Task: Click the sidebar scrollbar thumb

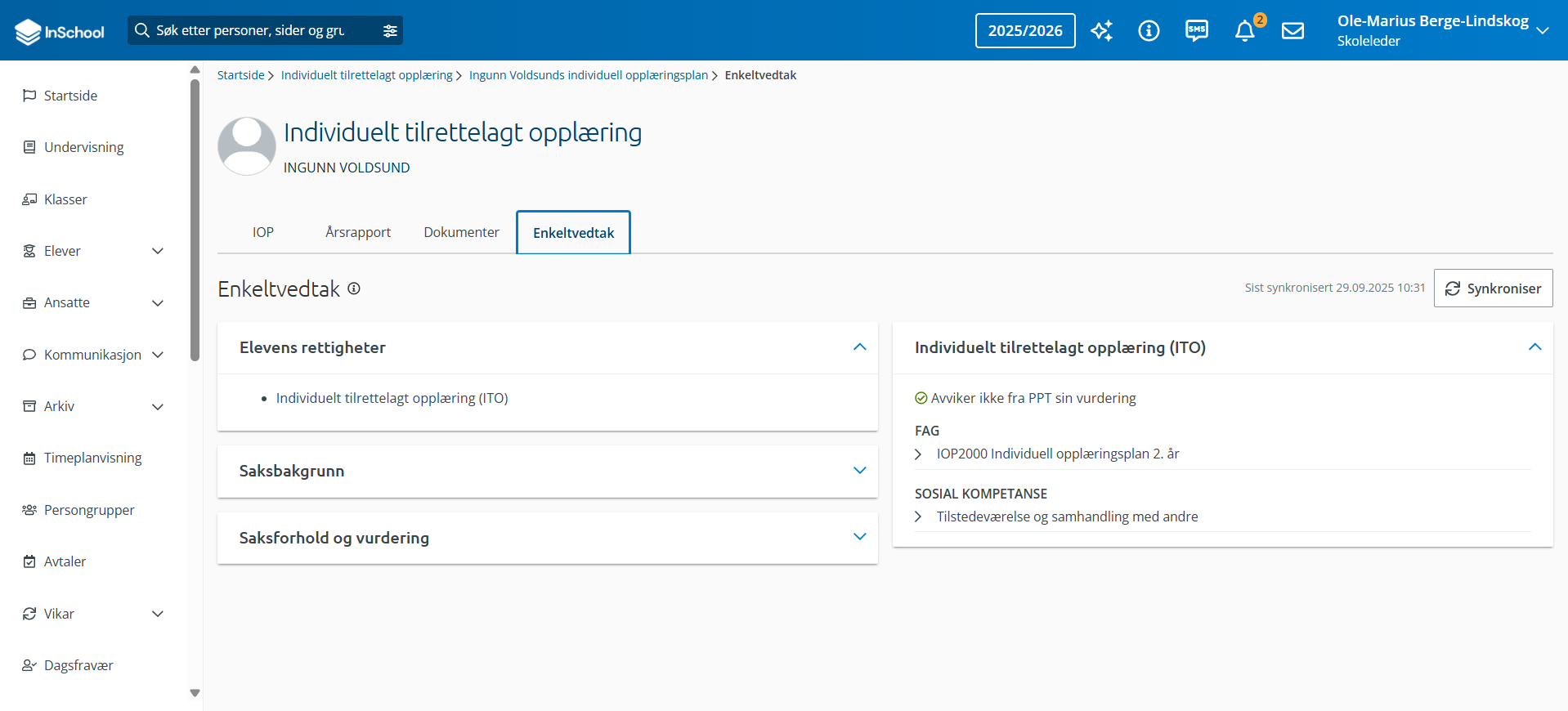Action: (195, 221)
